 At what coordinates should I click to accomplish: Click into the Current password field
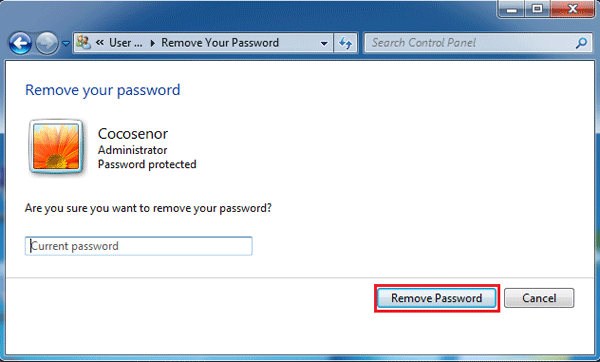coord(139,246)
